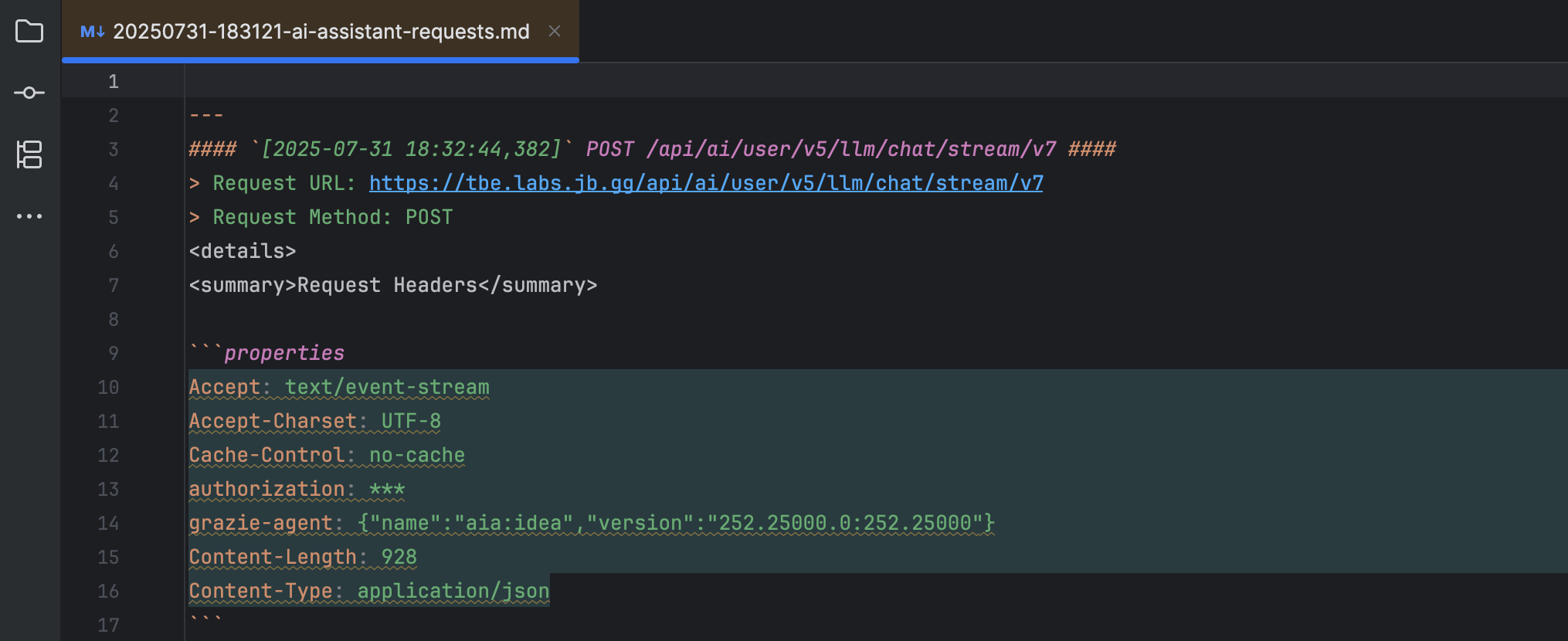Place cursor on the Content-Type: application/json line
Image resolution: width=1568 pixels, height=641 pixels.
pyautogui.click(x=369, y=591)
